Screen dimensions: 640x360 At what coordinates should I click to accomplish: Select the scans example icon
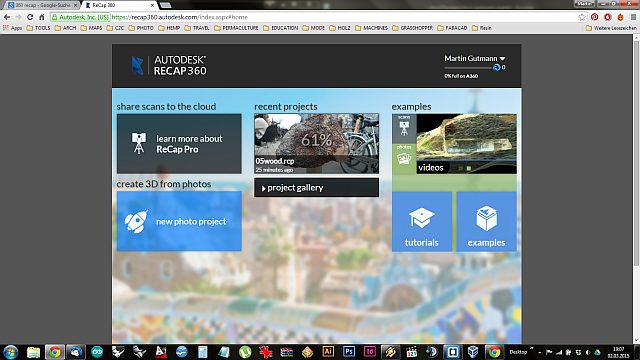pyautogui.click(x=404, y=128)
